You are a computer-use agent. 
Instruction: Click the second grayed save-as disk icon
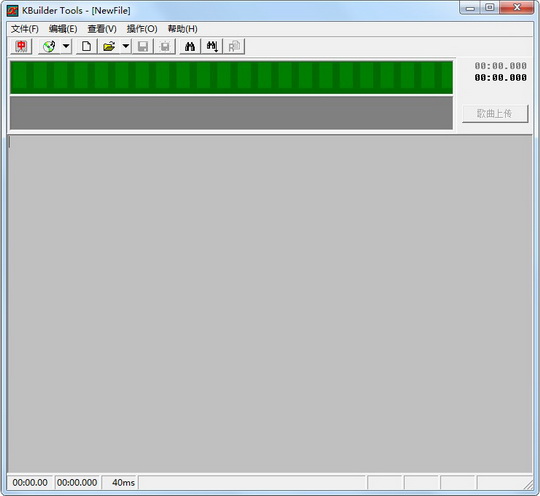(165, 46)
